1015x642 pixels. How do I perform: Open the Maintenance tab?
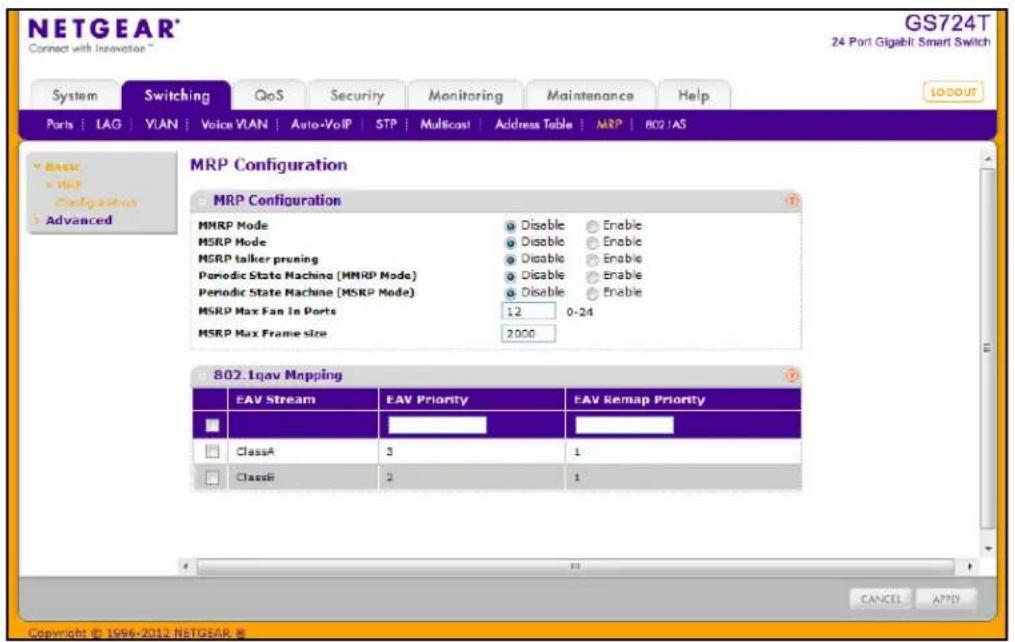(x=590, y=96)
